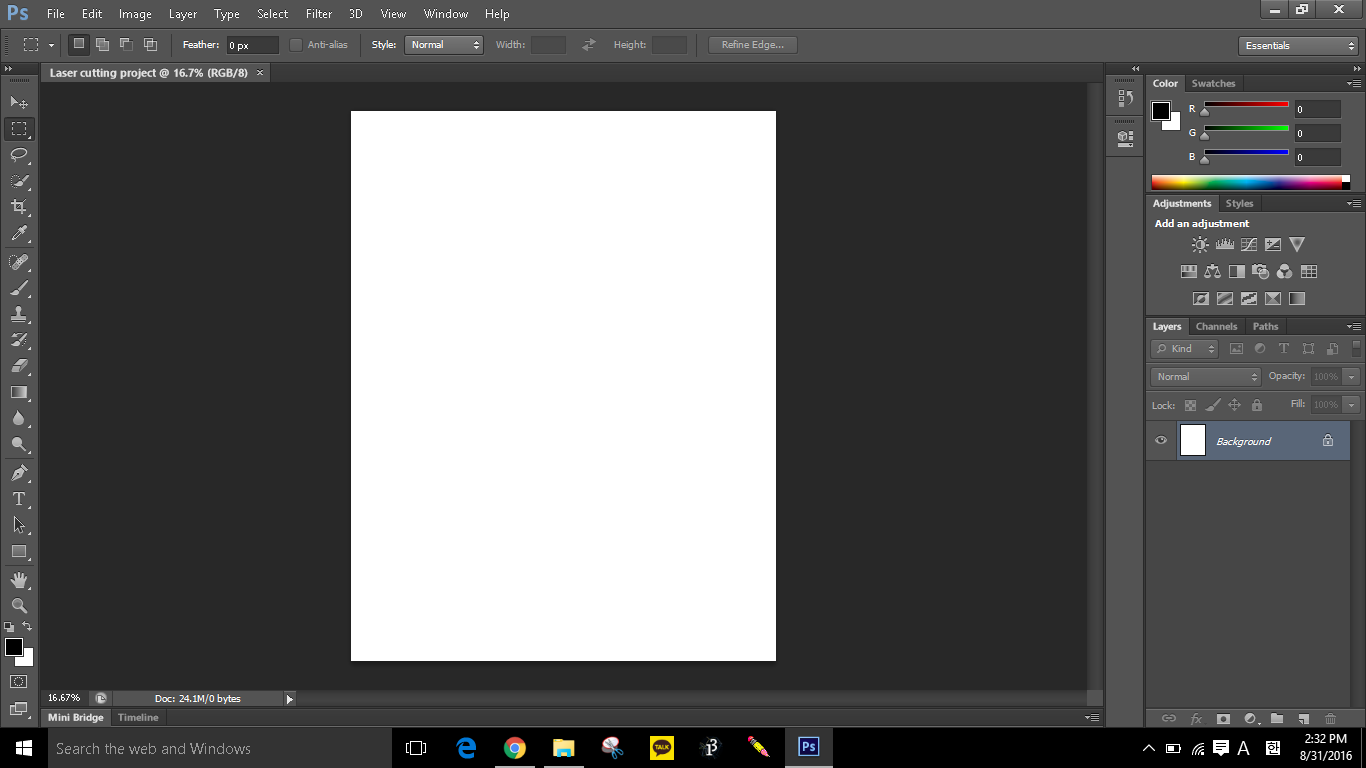This screenshot has width=1366, height=768.
Task: Switch to the Timeline tab
Action: coord(138,718)
